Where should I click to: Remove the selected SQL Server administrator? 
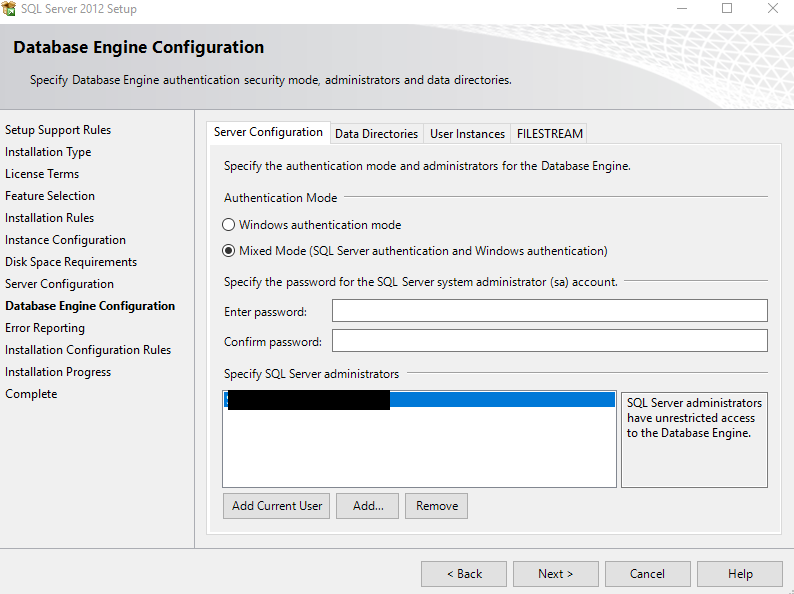pyautogui.click(x=437, y=505)
